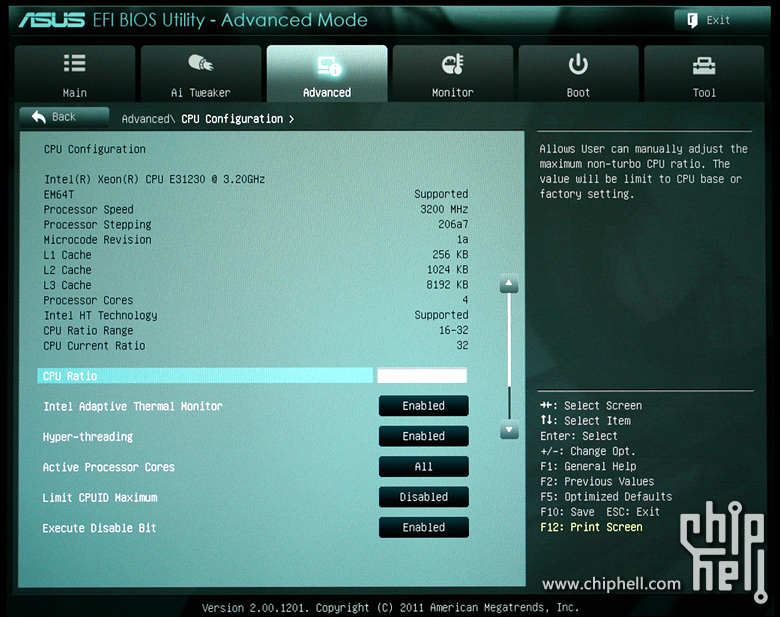Image resolution: width=780 pixels, height=617 pixels.
Task: Click the vertical scrollbar track
Action: point(509,356)
